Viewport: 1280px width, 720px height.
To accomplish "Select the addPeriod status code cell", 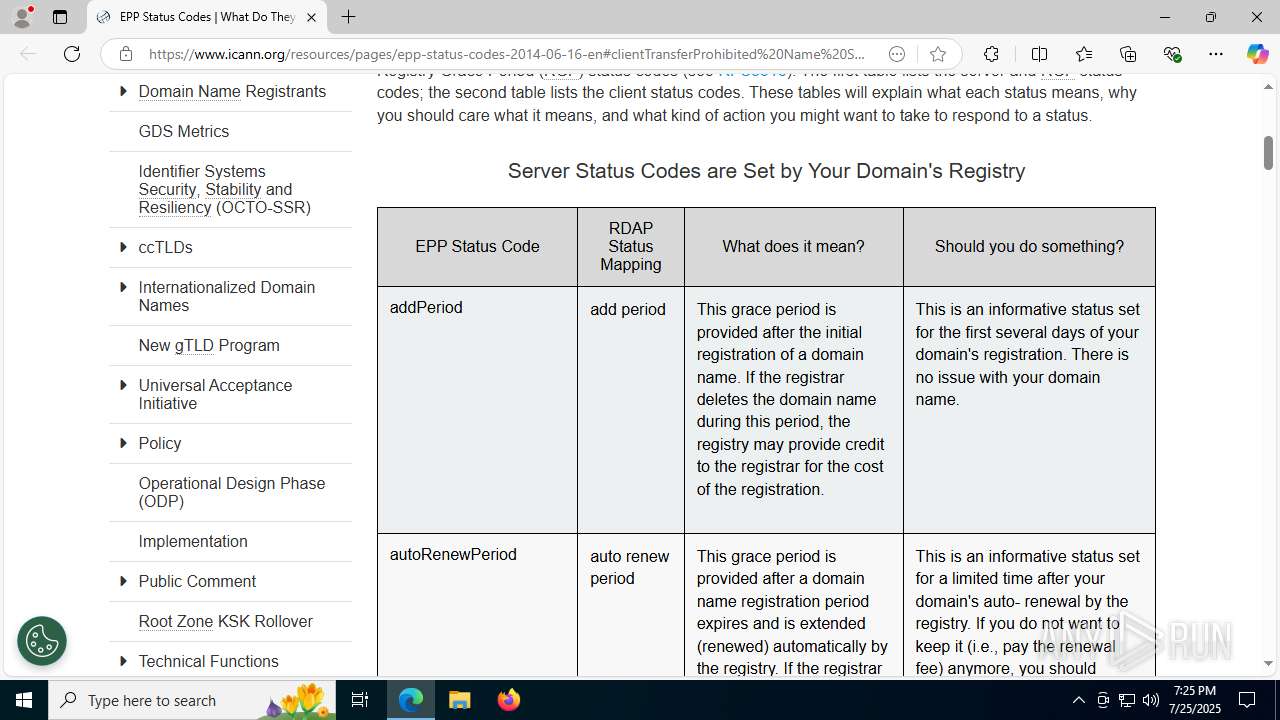I will point(477,409).
